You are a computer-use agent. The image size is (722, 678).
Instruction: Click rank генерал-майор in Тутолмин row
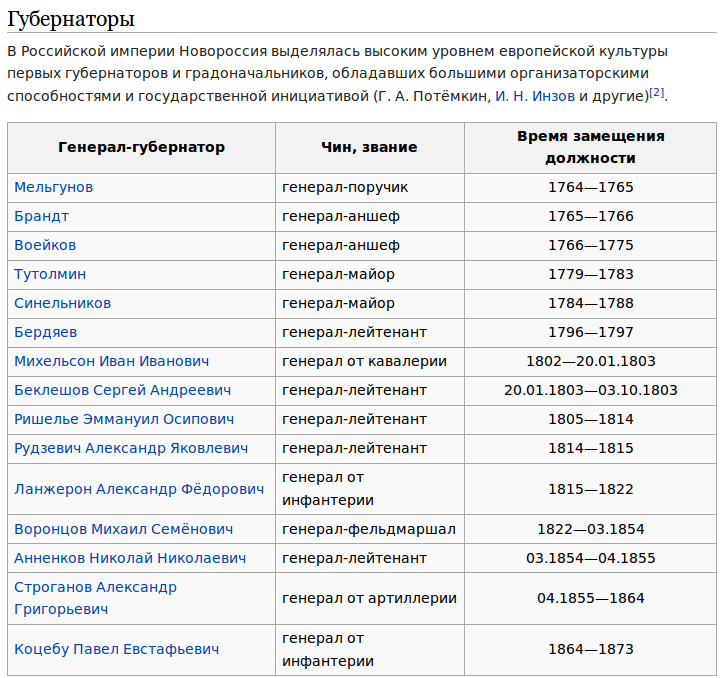click(x=338, y=275)
